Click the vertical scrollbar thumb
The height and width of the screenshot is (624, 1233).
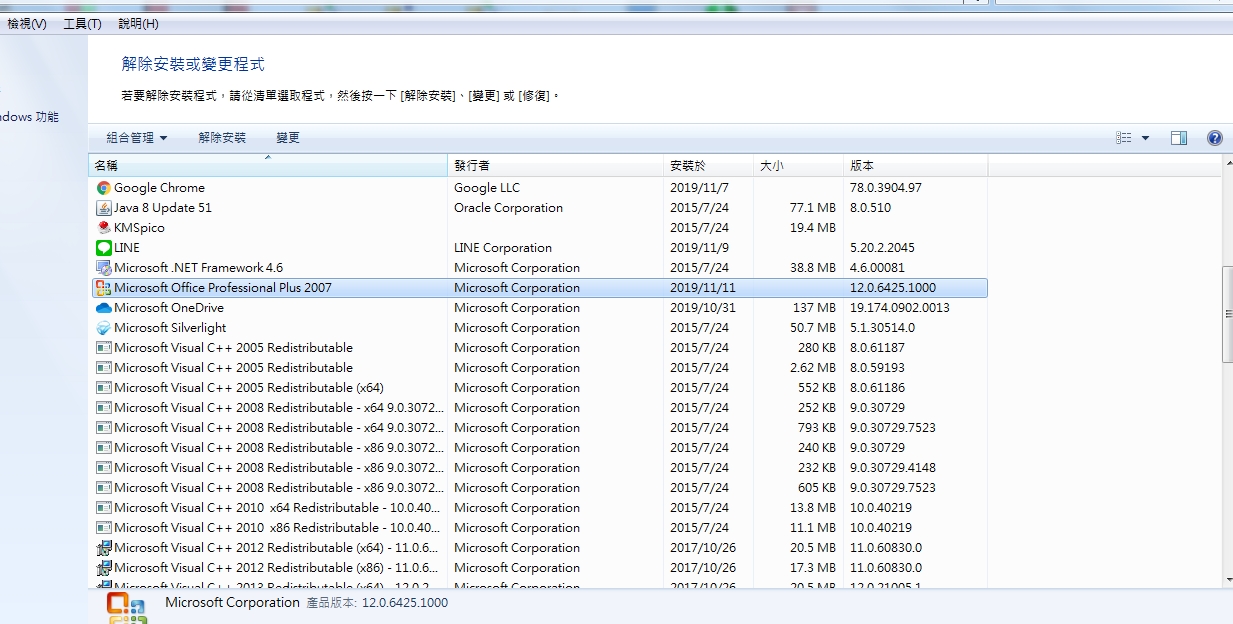[1227, 314]
